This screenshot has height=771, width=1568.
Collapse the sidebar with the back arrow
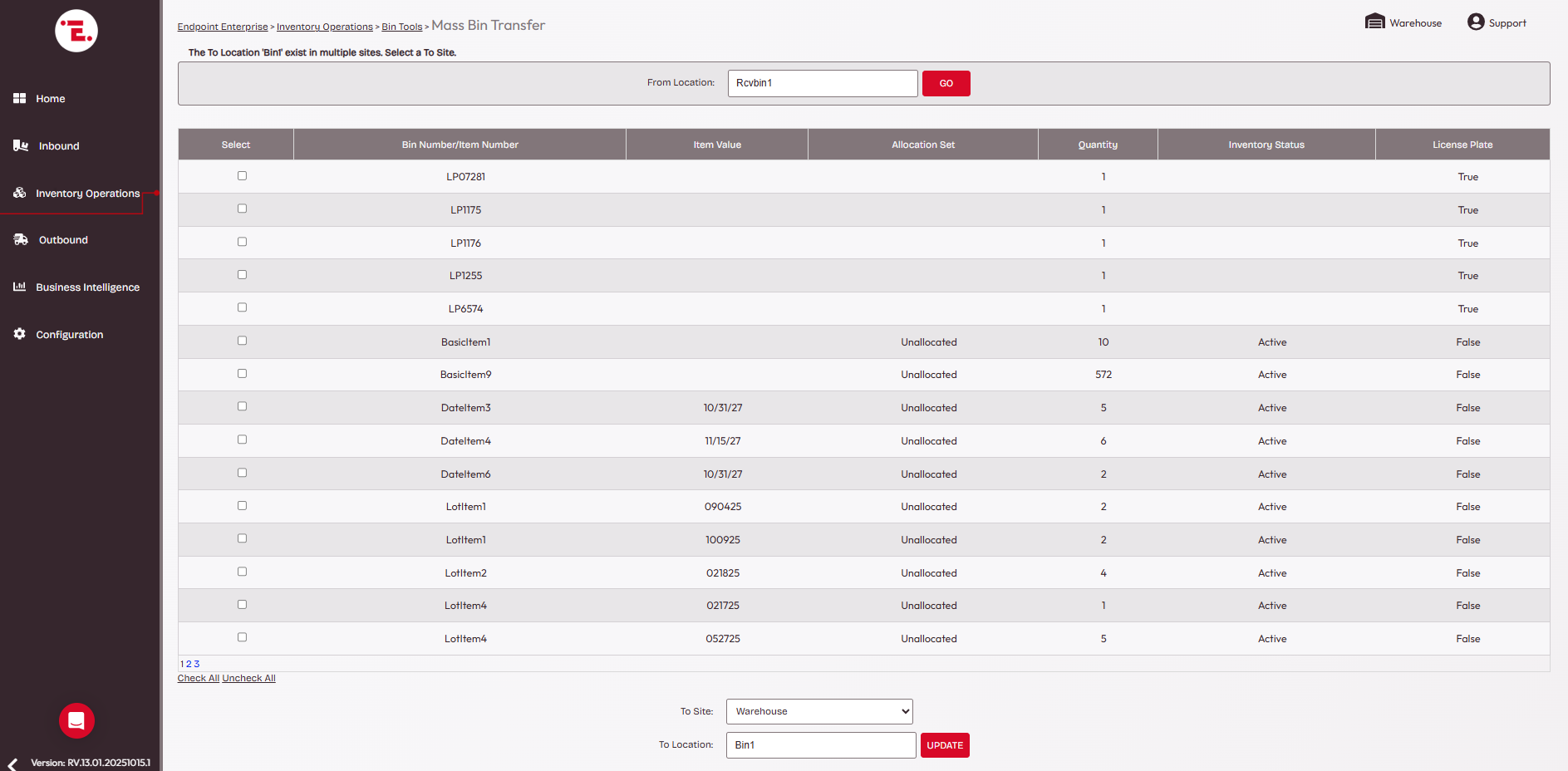[x=12, y=764]
